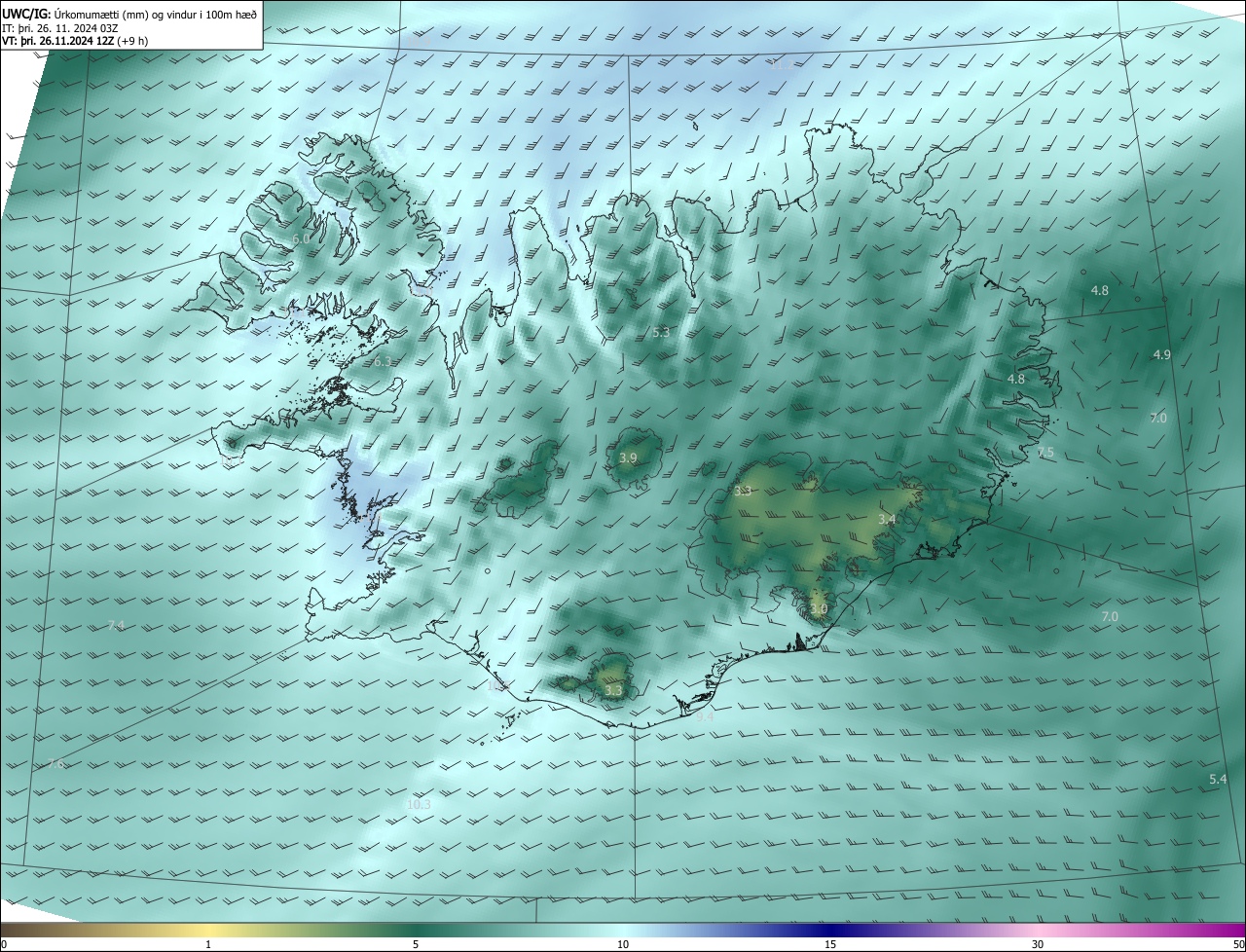Click the 0 label on the color scale

point(4,944)
